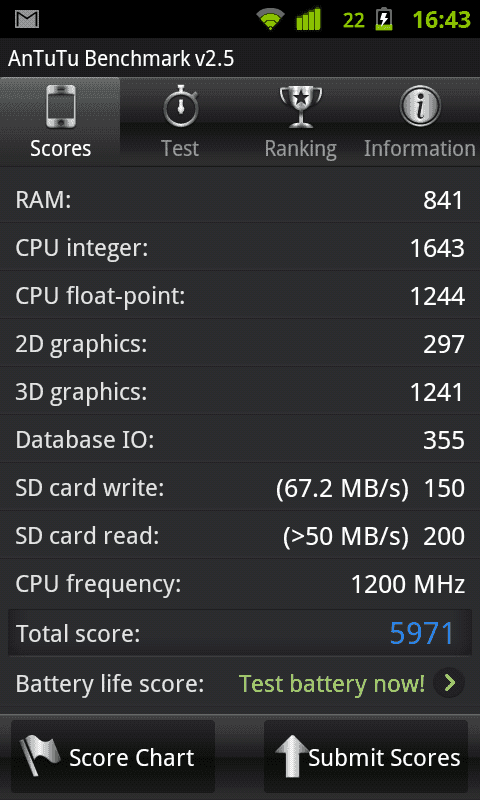480x800 pixels.
Task: Tap the 16:43 clock in status bar
Action: tap(441, 20)
